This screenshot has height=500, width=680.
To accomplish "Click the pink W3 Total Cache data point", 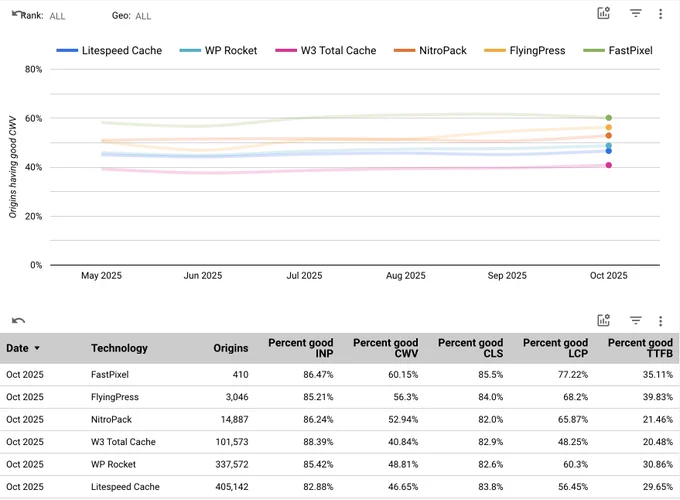I will (608, 165).
